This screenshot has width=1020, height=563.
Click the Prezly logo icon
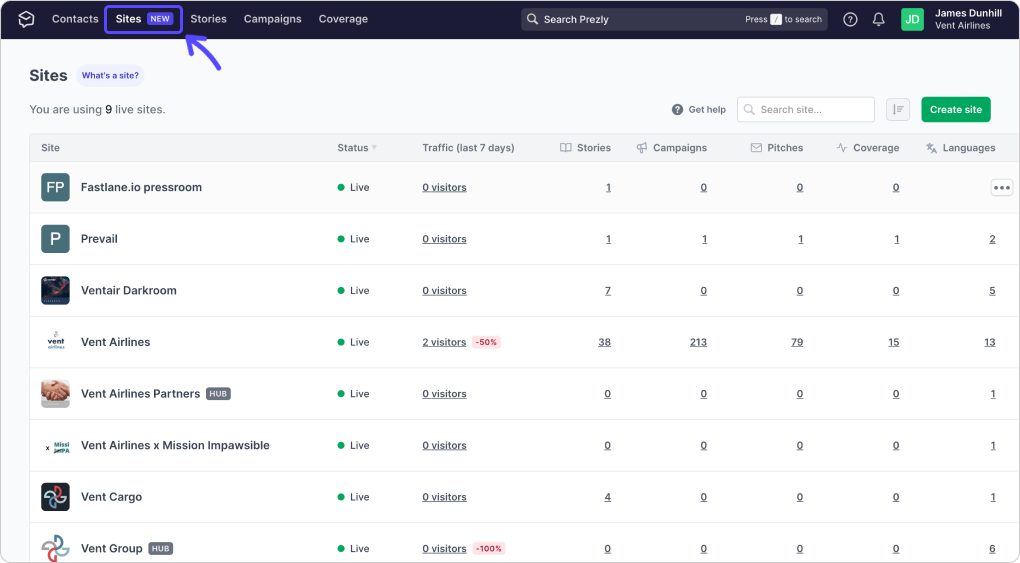pyautogui.click(x=26, y=19)
